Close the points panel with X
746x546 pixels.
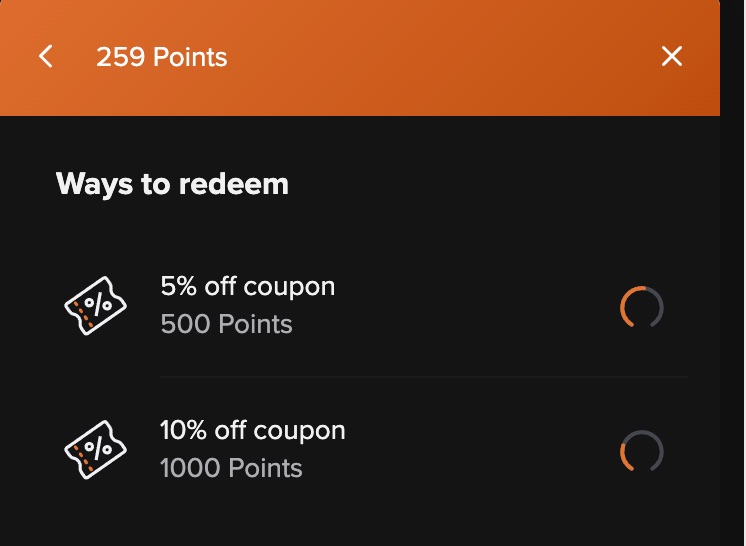click(x=672, y=56)
